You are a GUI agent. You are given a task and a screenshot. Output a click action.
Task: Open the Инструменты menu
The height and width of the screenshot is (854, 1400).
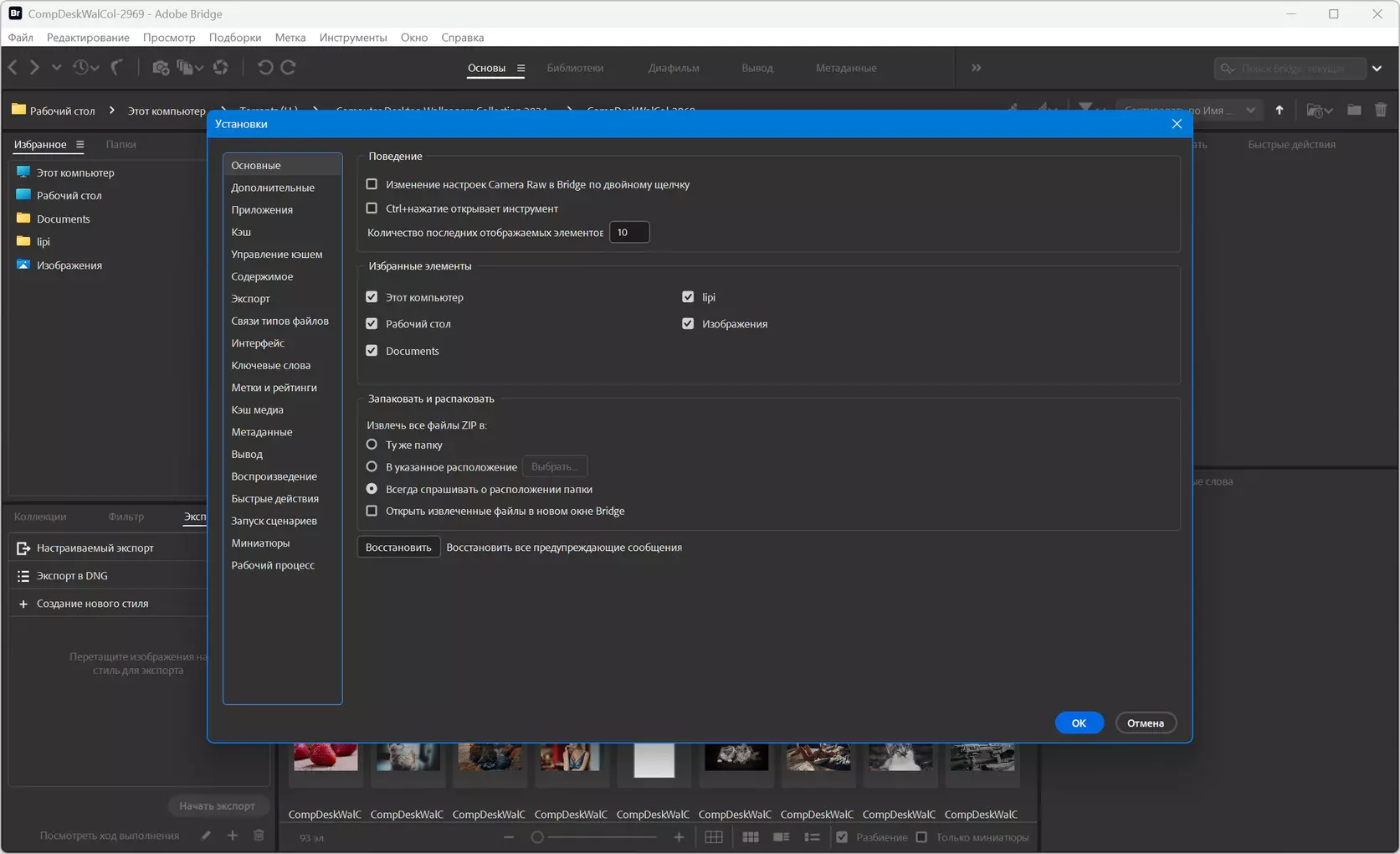[x=352, y=38]
